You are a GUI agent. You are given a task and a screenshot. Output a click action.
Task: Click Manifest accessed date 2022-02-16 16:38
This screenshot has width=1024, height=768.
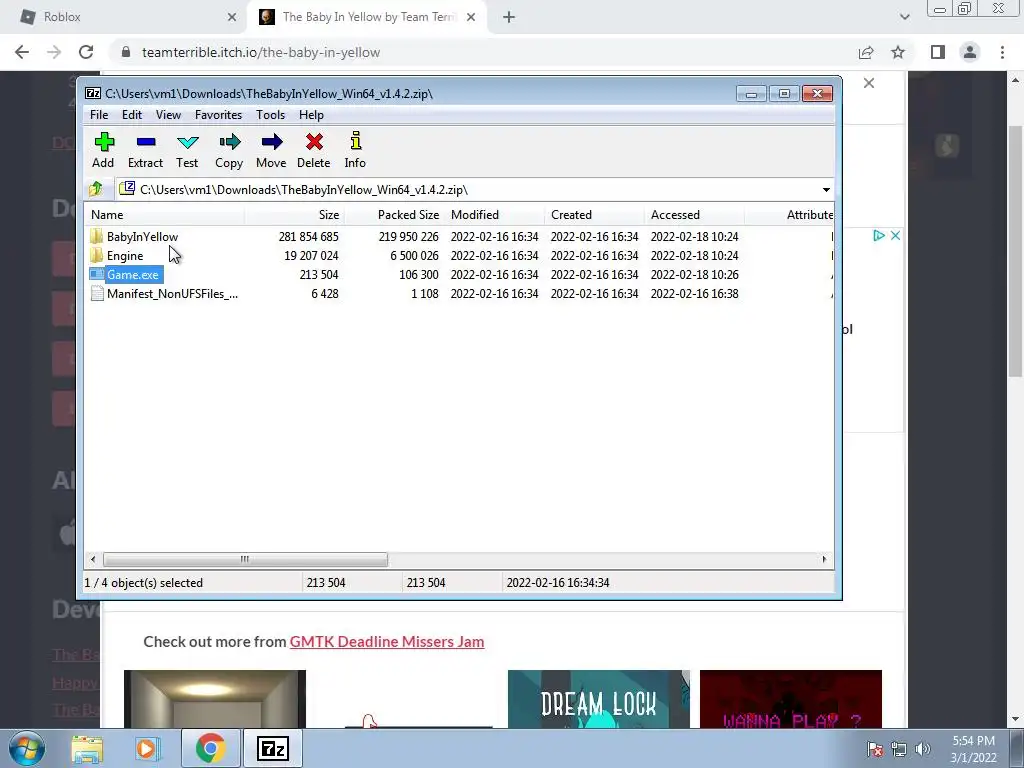[694, 294]
